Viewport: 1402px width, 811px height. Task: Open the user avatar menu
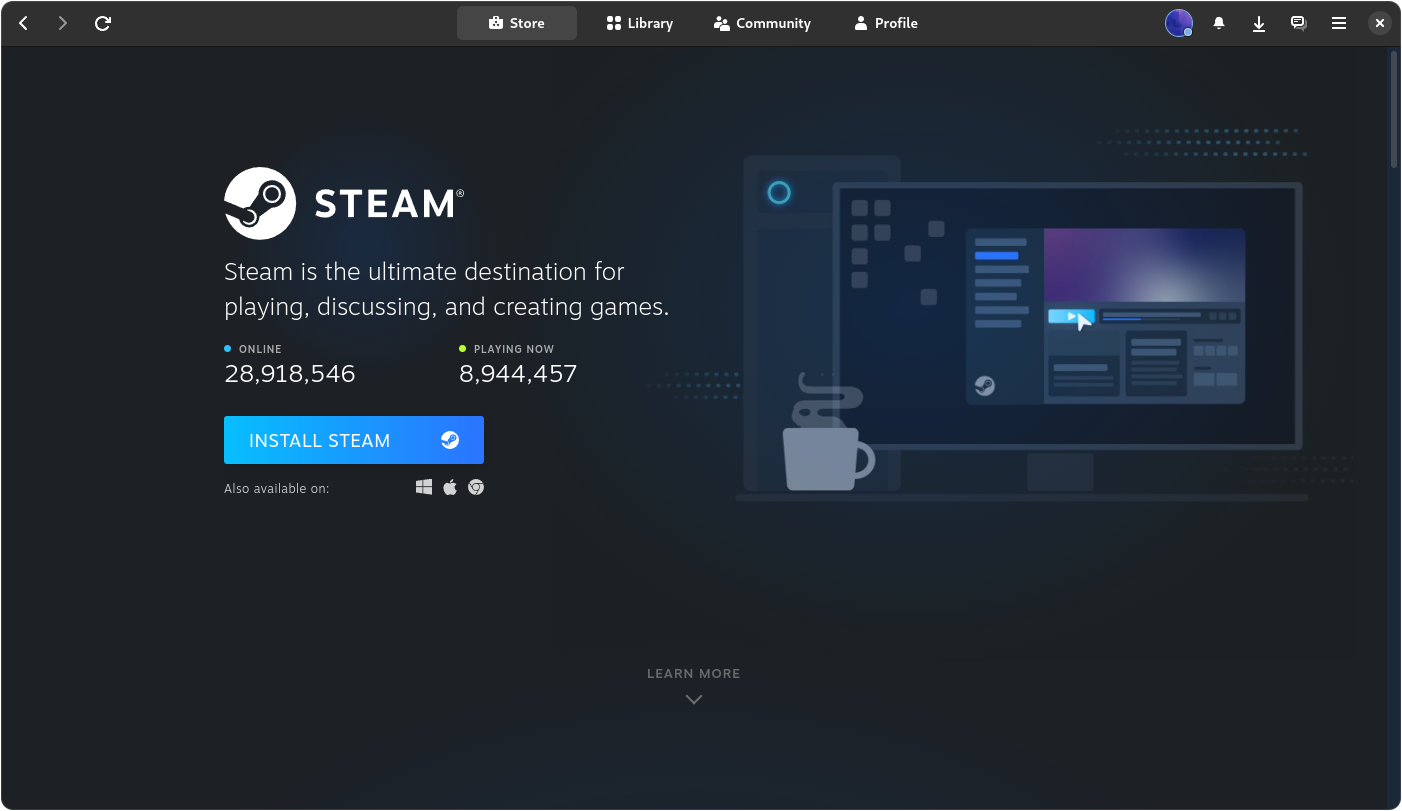click(x=1179, y=23)
